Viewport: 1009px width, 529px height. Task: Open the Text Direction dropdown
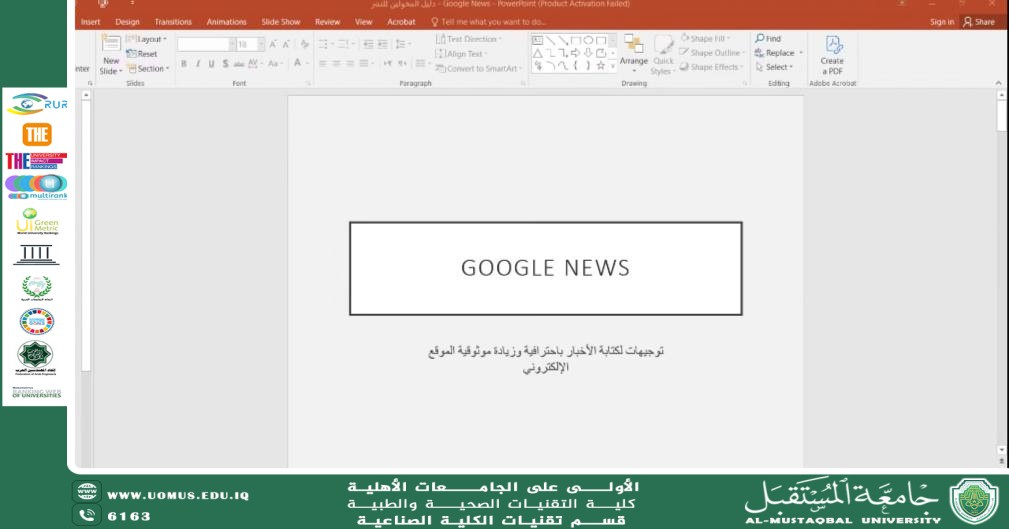[468, 39]
